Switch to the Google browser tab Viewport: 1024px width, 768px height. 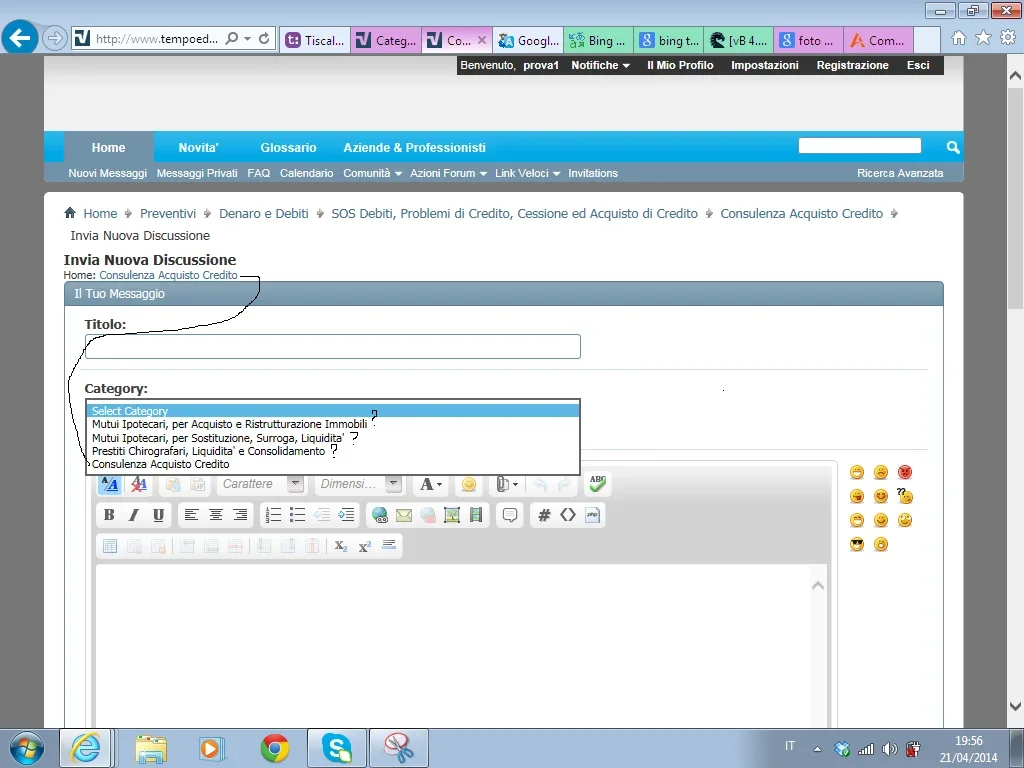coord(529,40)
